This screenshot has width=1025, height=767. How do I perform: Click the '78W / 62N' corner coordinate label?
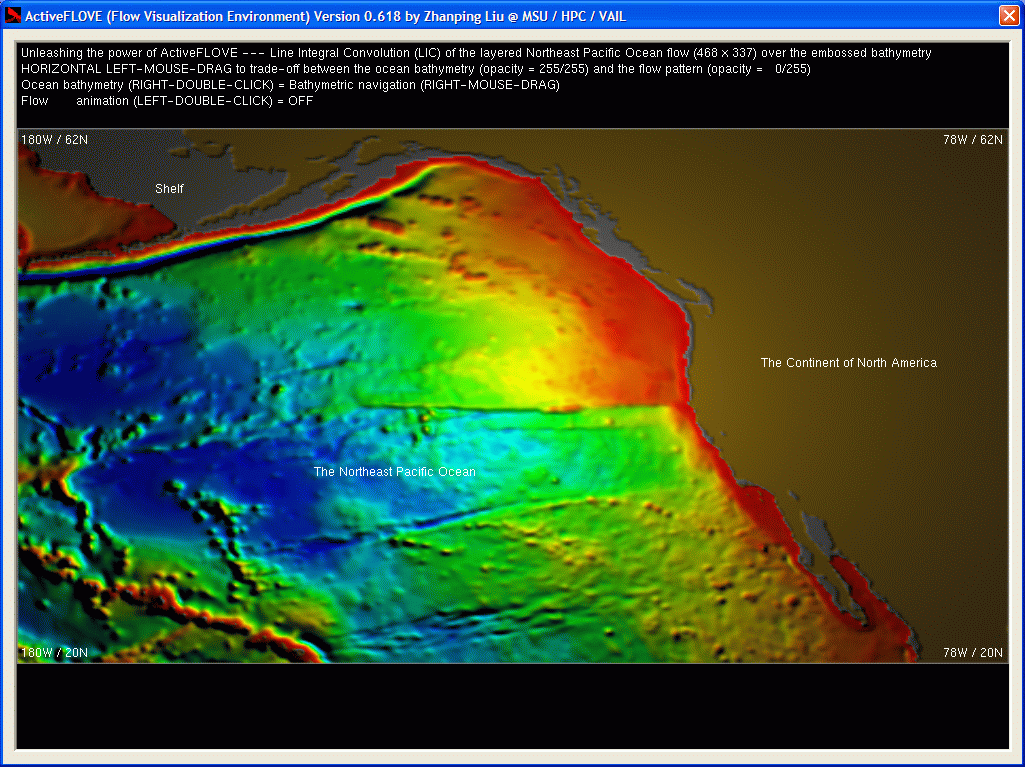(972, 140)
